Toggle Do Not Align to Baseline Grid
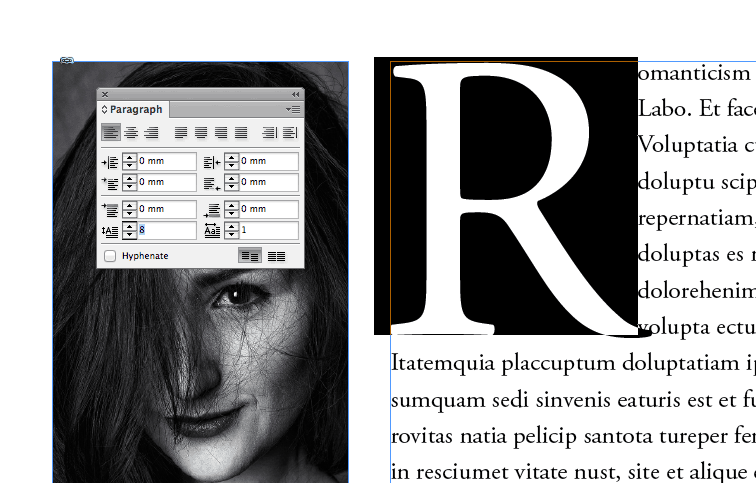This screenshot has width=756, height=483. [x=250, y=256]
